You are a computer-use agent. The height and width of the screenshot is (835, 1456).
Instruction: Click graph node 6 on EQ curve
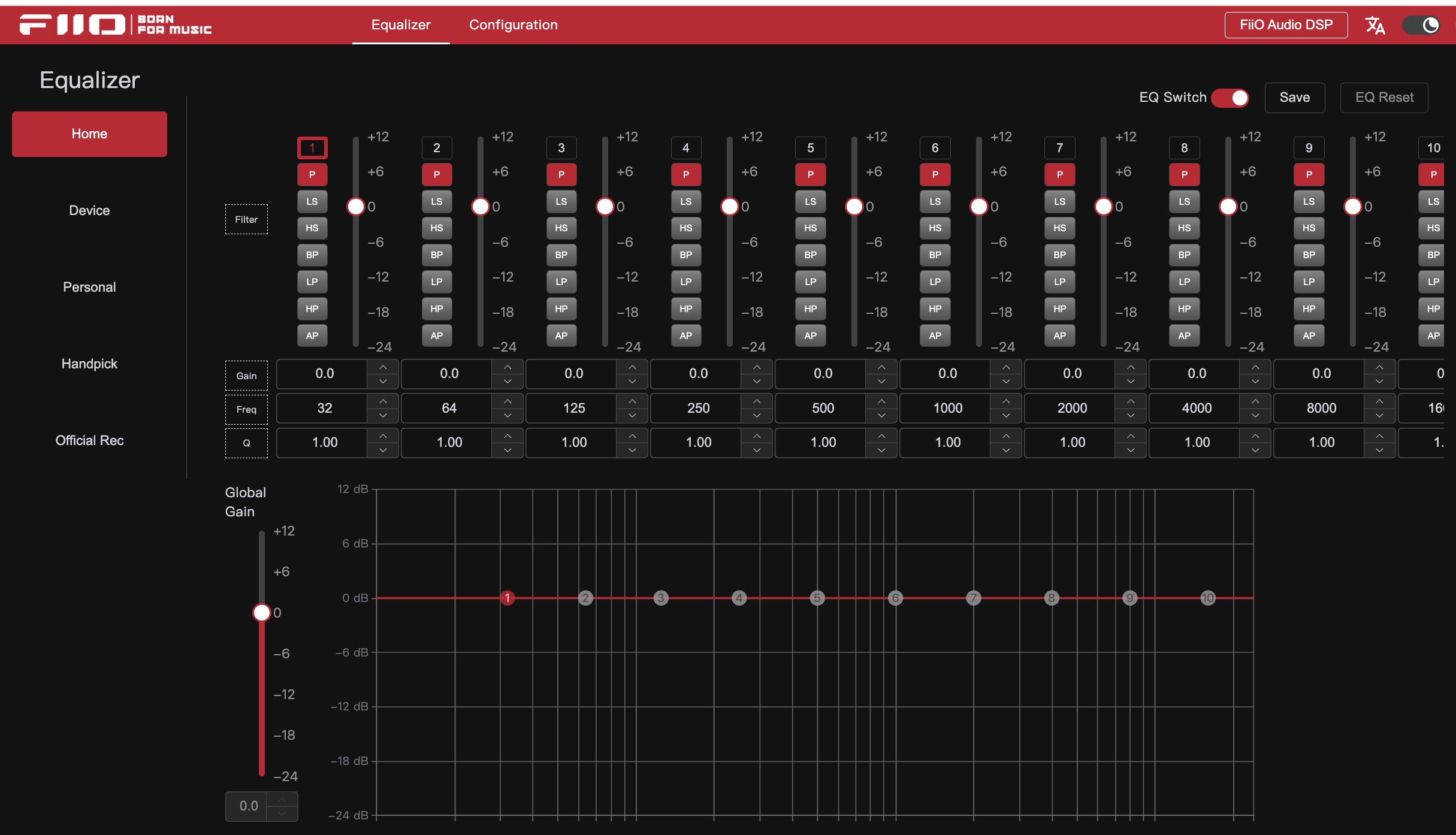pyautogui.click(x=895, y=598)
